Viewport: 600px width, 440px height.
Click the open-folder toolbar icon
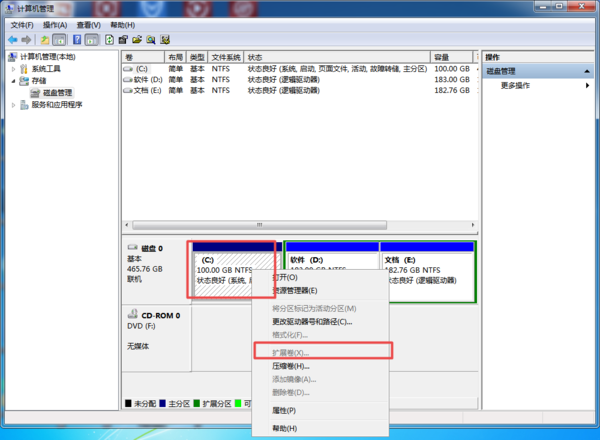click(x=137, y=39)
